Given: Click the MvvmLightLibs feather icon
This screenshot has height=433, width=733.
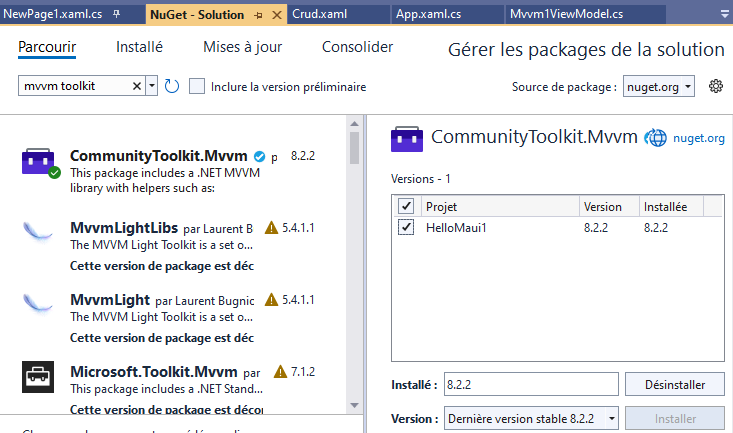Looking at the screenshot, I should pos(38,231).
